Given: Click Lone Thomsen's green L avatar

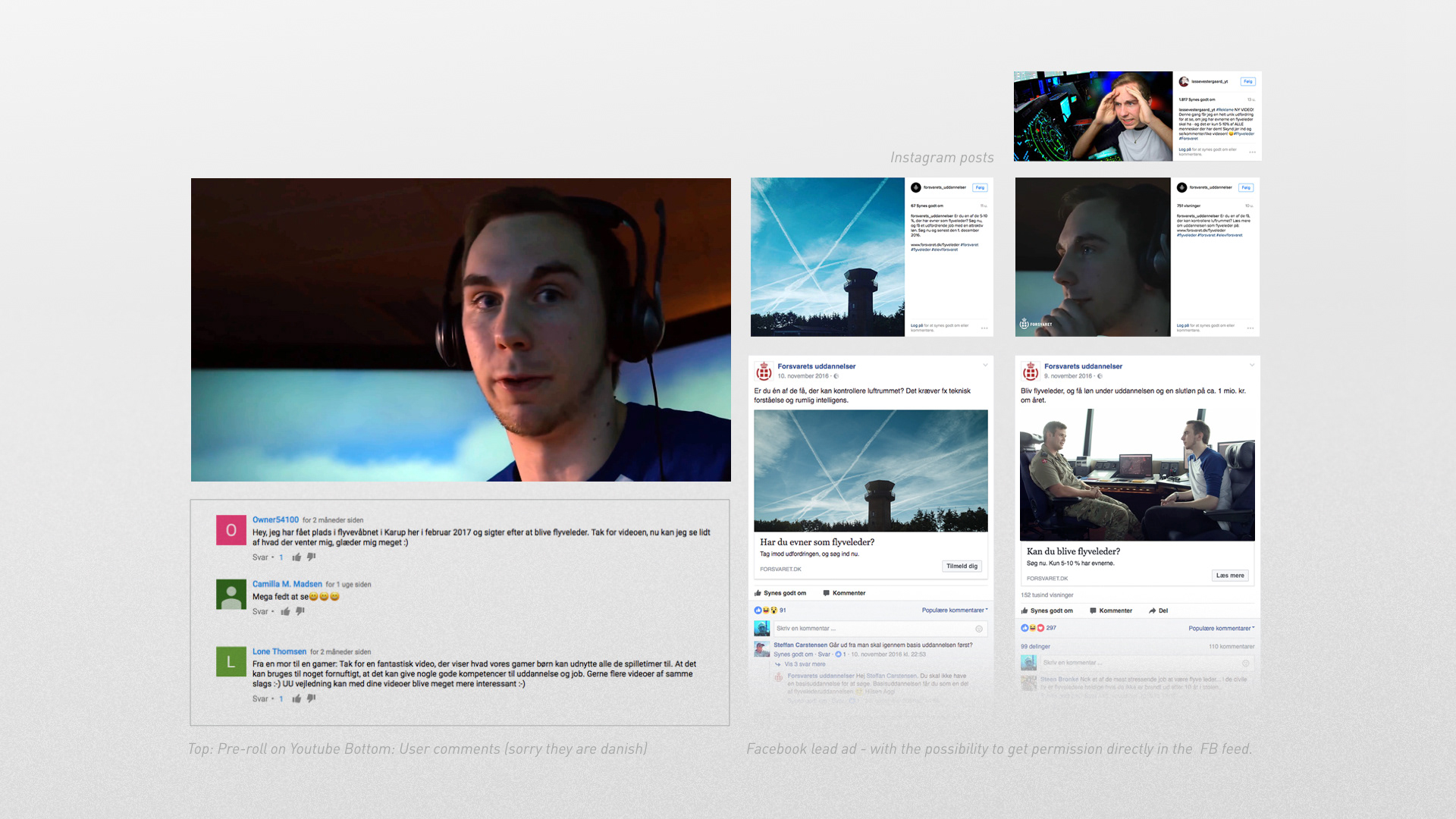Looking at the screenshot, I should pos(231,662).
